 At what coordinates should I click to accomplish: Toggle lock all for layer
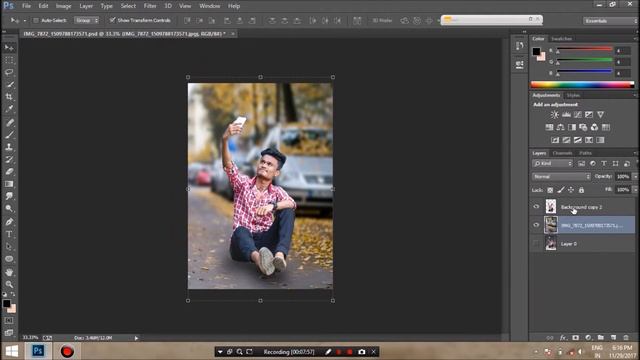coord(581,190)
